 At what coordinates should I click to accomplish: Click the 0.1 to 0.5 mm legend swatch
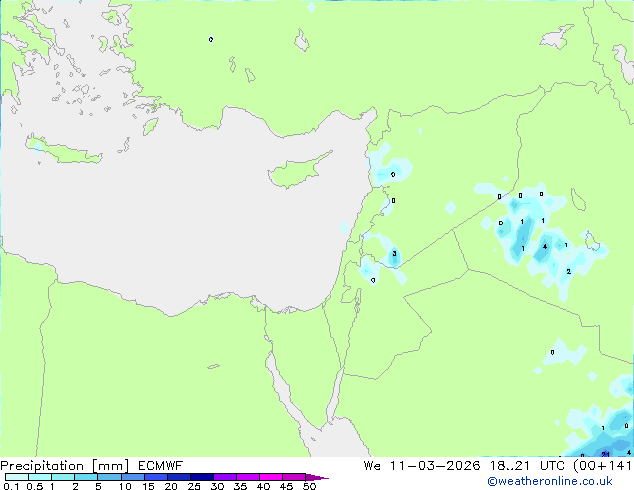(x=17, y=477)
